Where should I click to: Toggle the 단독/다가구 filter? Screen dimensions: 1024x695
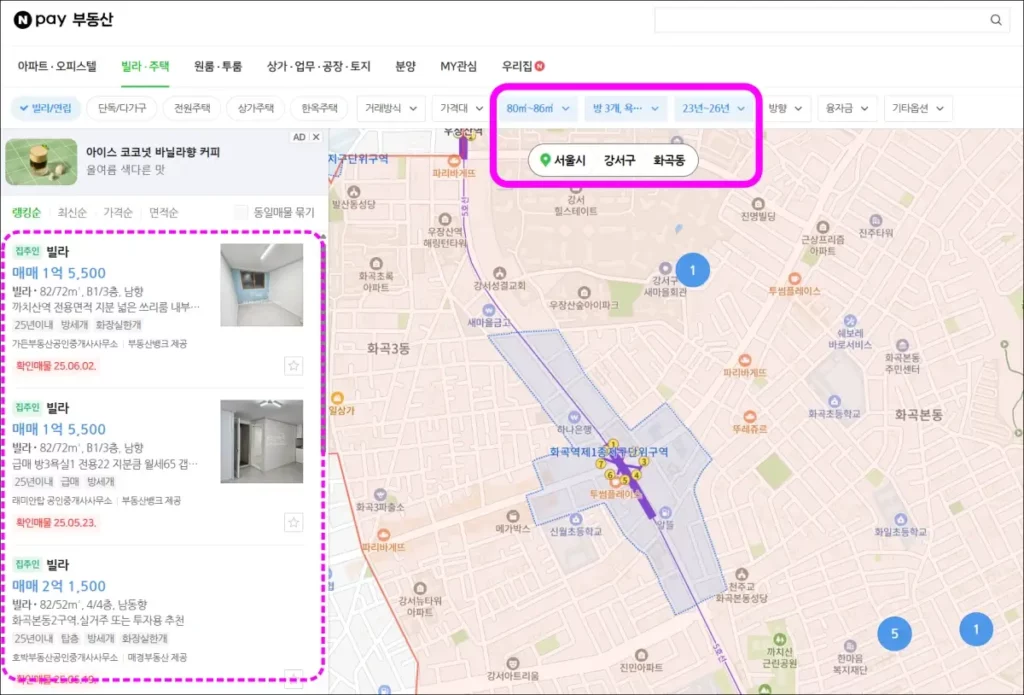[122, 108]
